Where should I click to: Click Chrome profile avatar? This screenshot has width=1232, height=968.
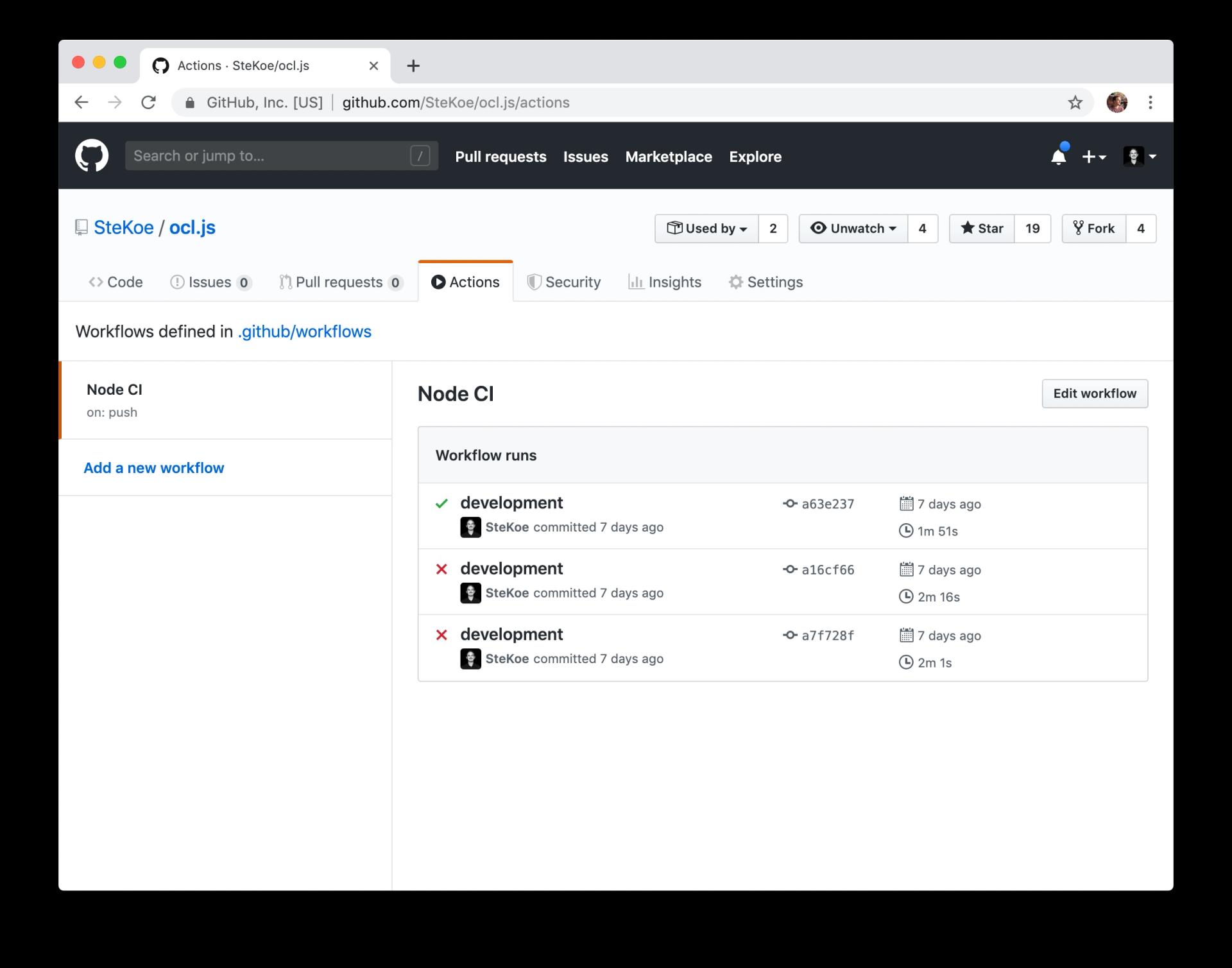[x=1116, y=103]
